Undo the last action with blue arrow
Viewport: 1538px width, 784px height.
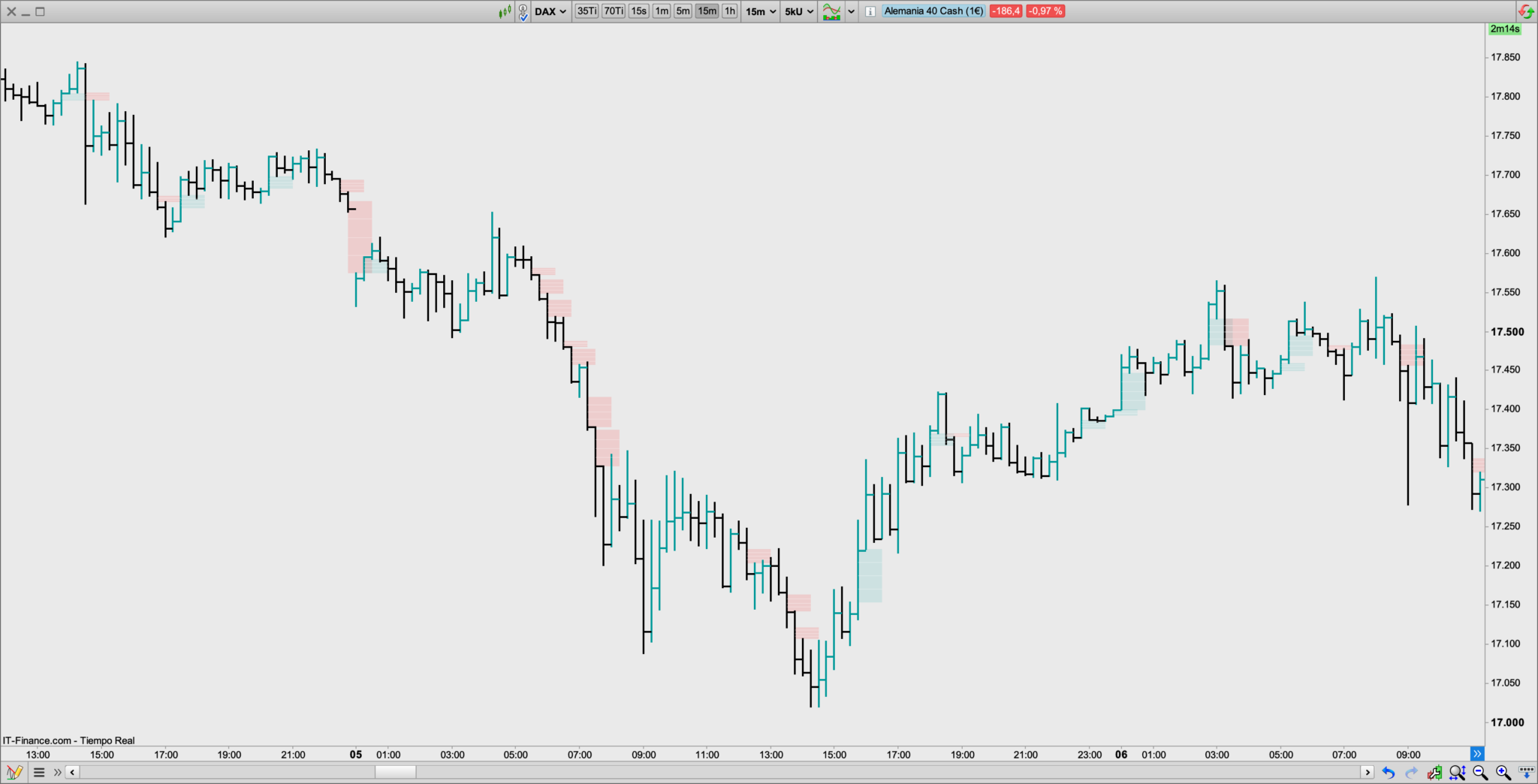tap(1388, 772)
